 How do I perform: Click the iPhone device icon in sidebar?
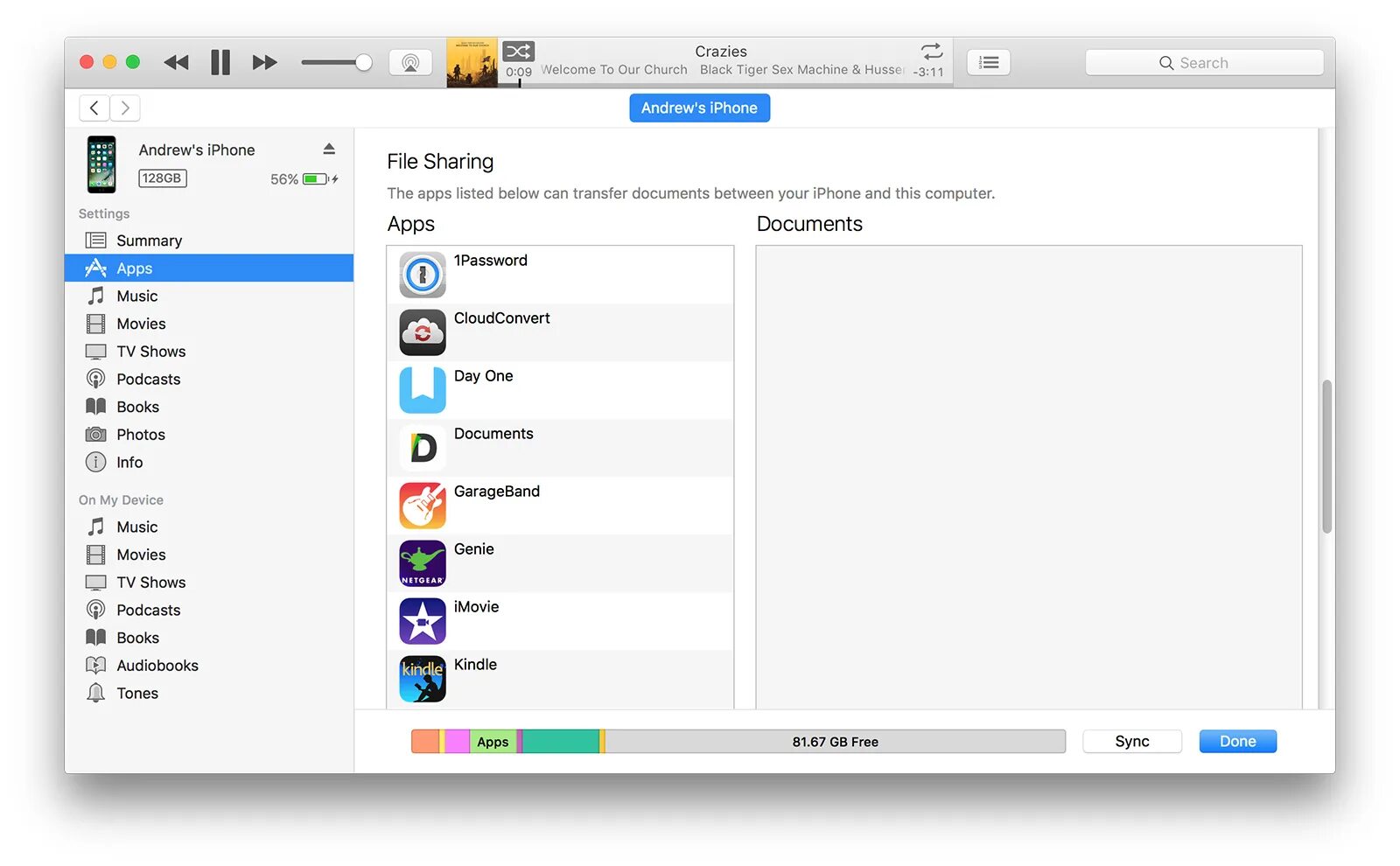(101, 164)
